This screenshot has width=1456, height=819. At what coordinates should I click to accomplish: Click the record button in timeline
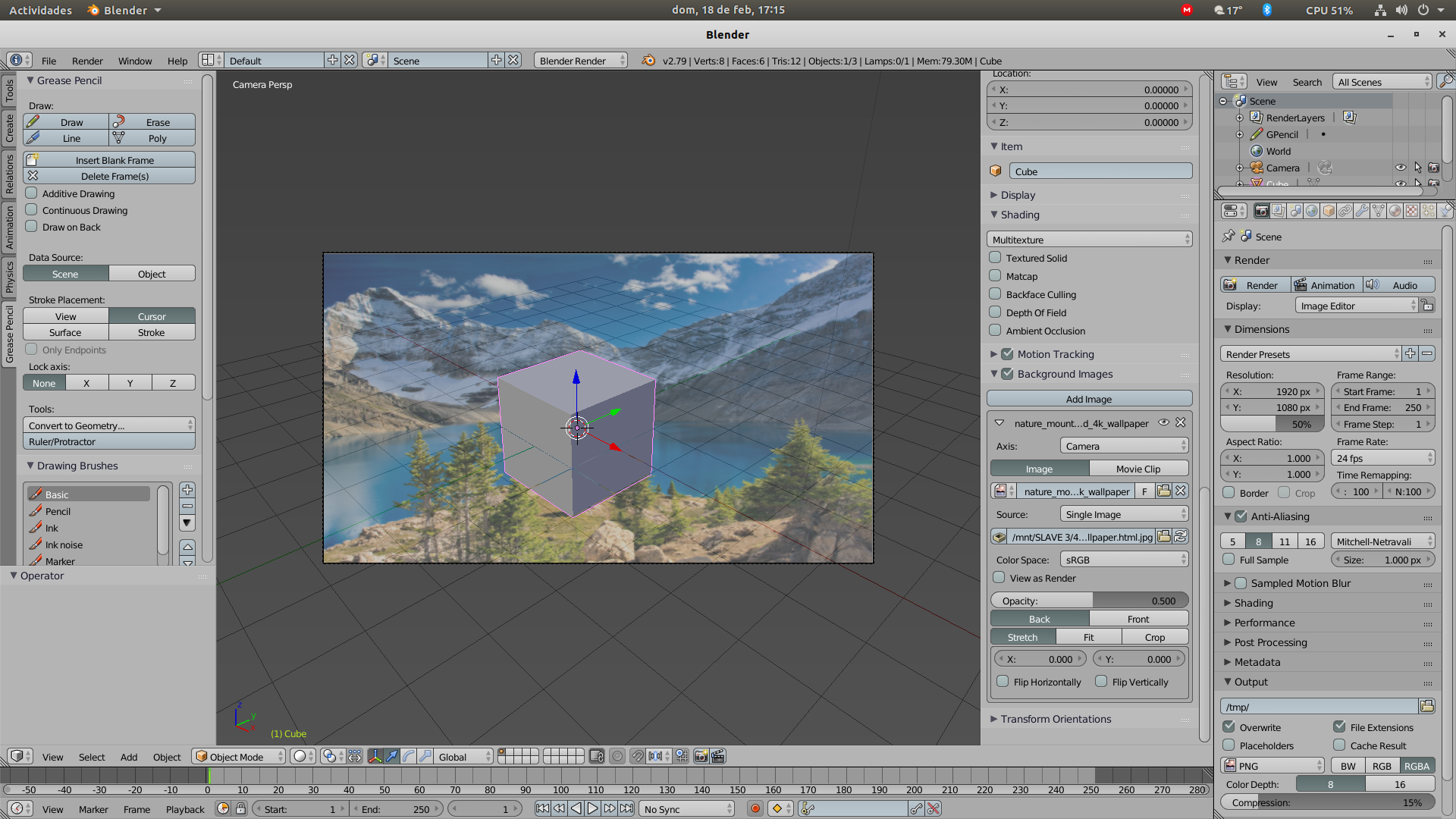(x=755, y=809)
